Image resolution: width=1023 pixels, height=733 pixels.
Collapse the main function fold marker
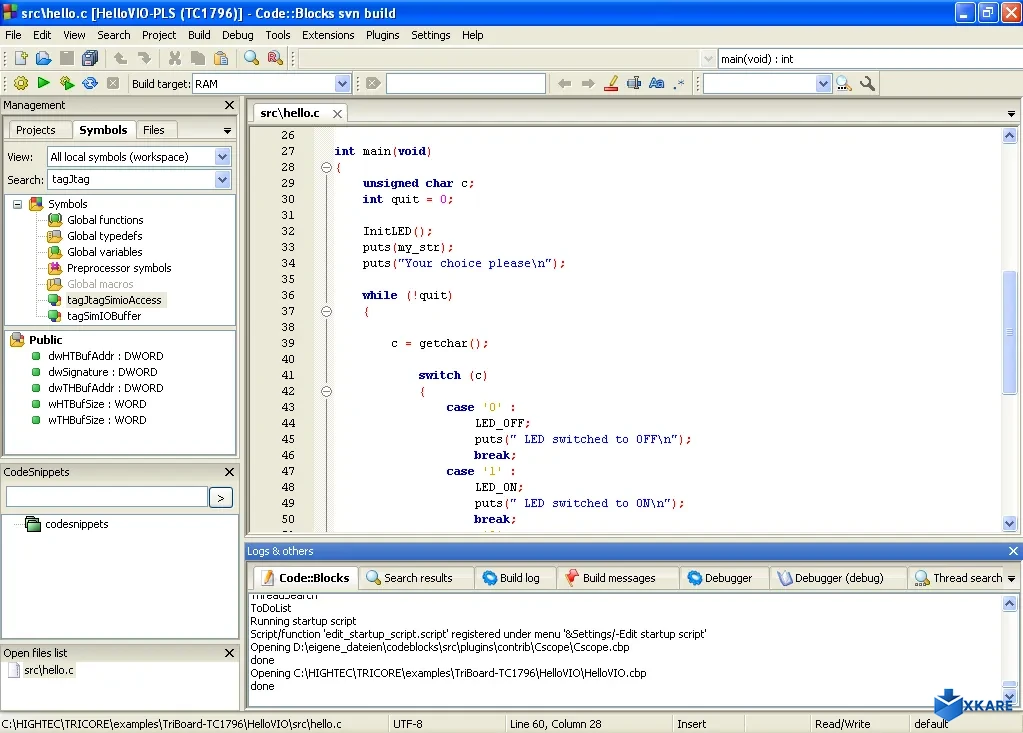[x=326, y=167]
